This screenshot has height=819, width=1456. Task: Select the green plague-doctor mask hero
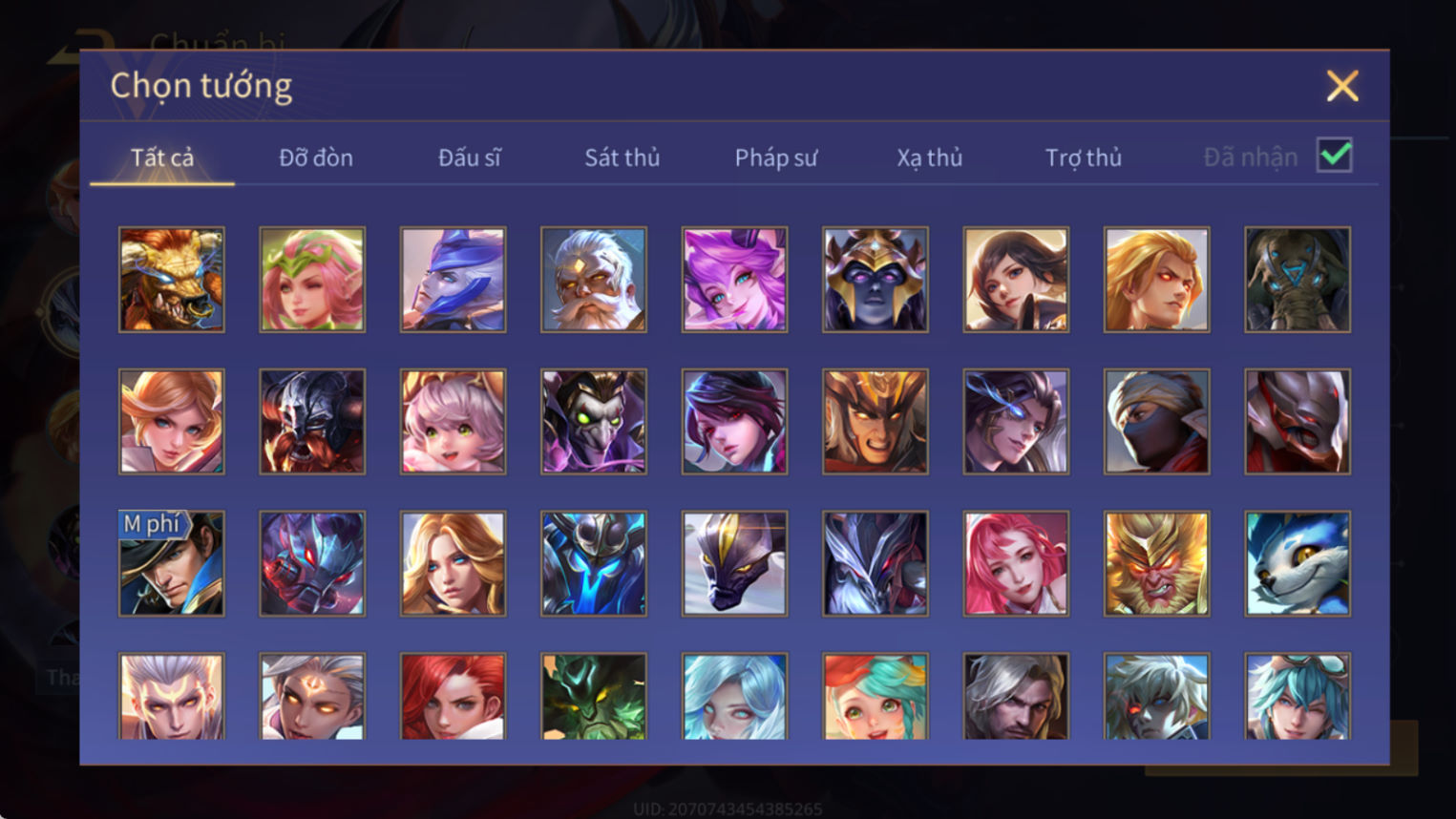point(594,422)
